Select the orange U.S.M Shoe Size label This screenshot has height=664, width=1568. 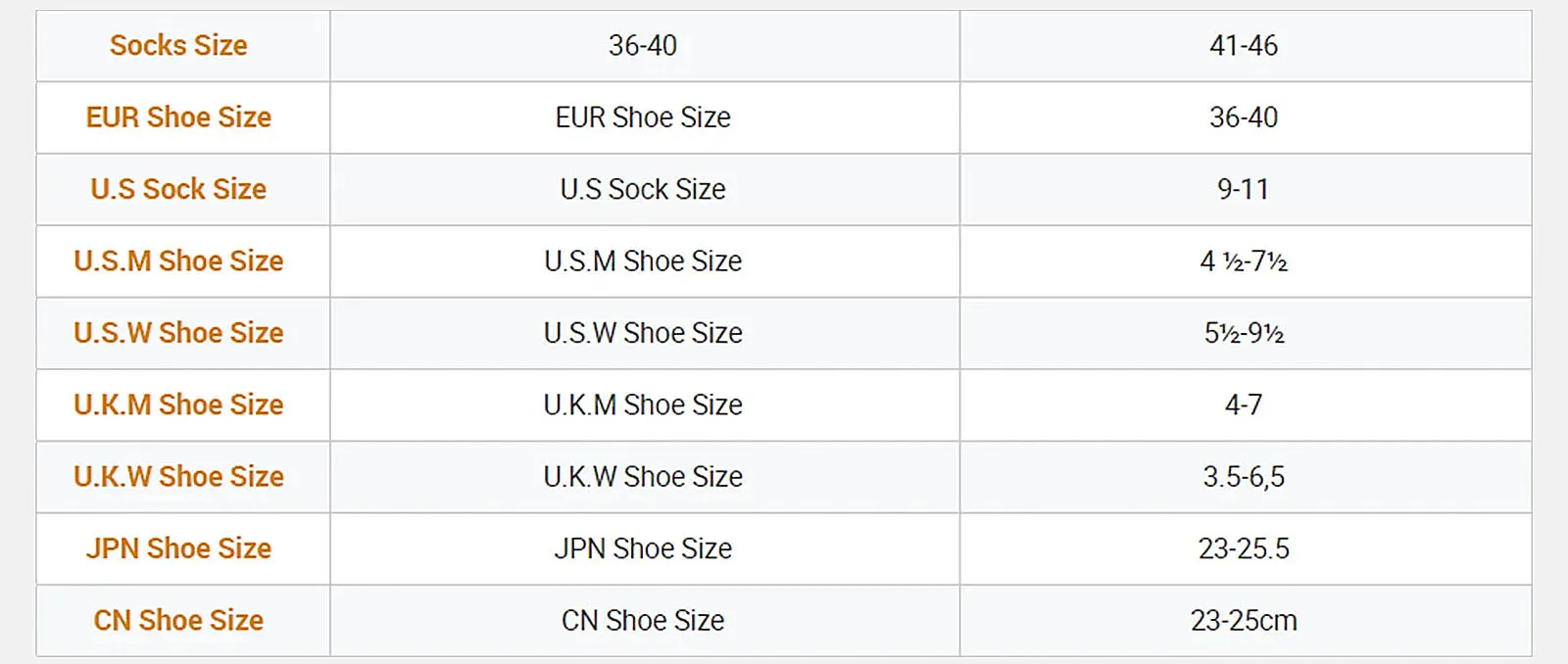pyautogui.click(x=178, y=261)
